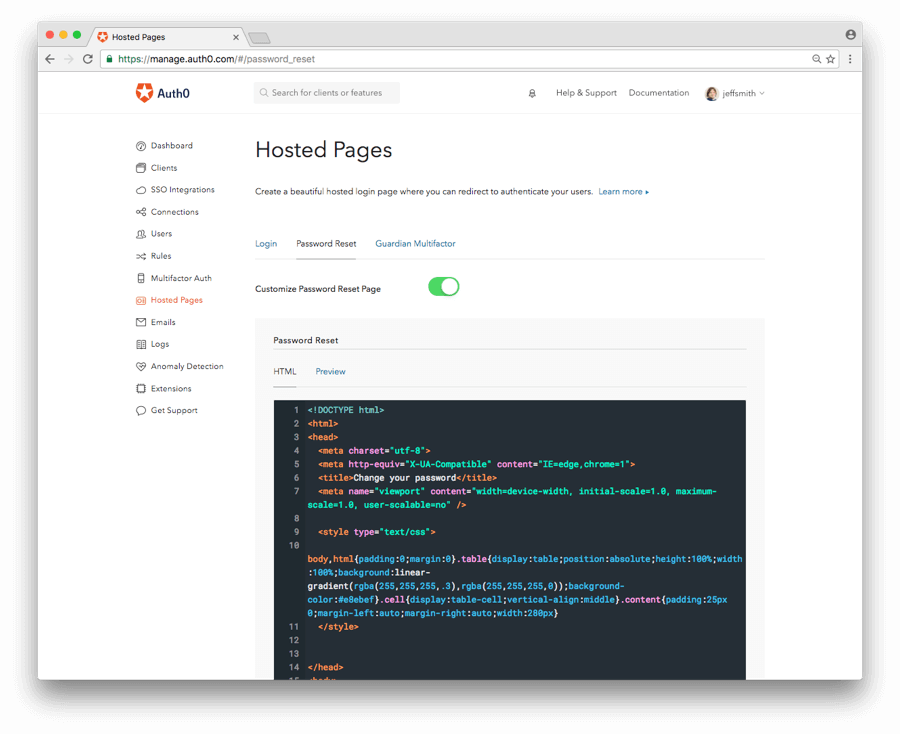Go to Users section
The image size is (900, 734).
click(161, 234)
